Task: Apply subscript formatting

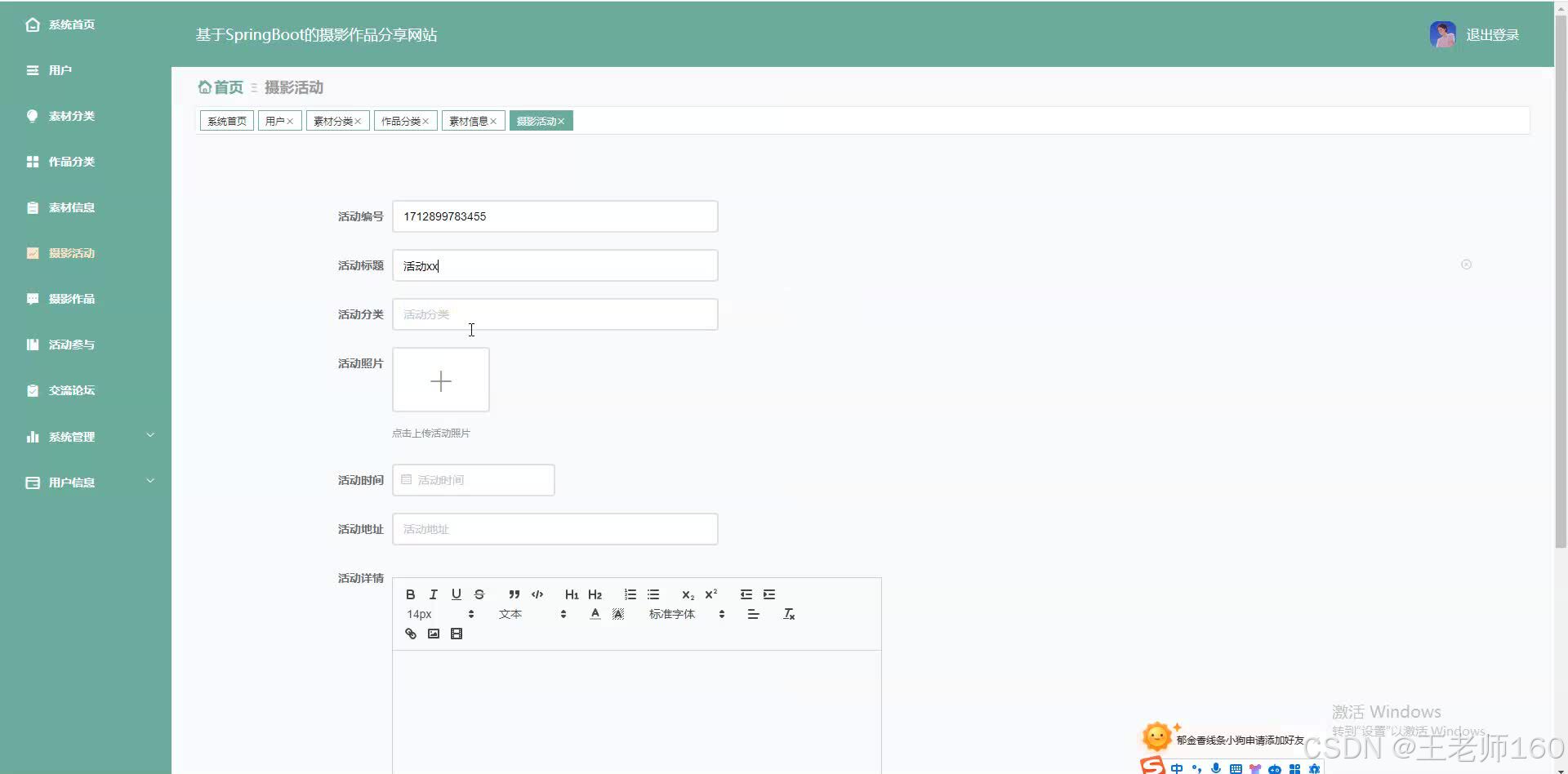Action: 688,594
